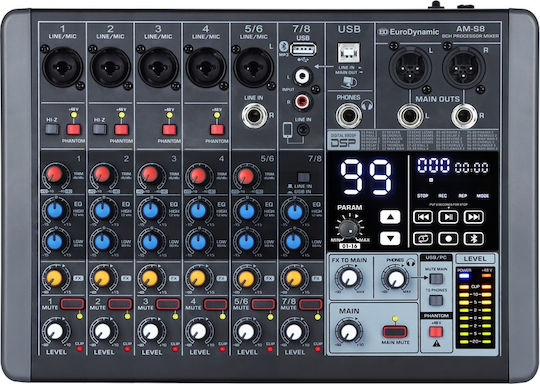Click the channel 4 LINE/MIC combo input jack
The height and width of the screenshot is (384, 540).
coord(206,67)
